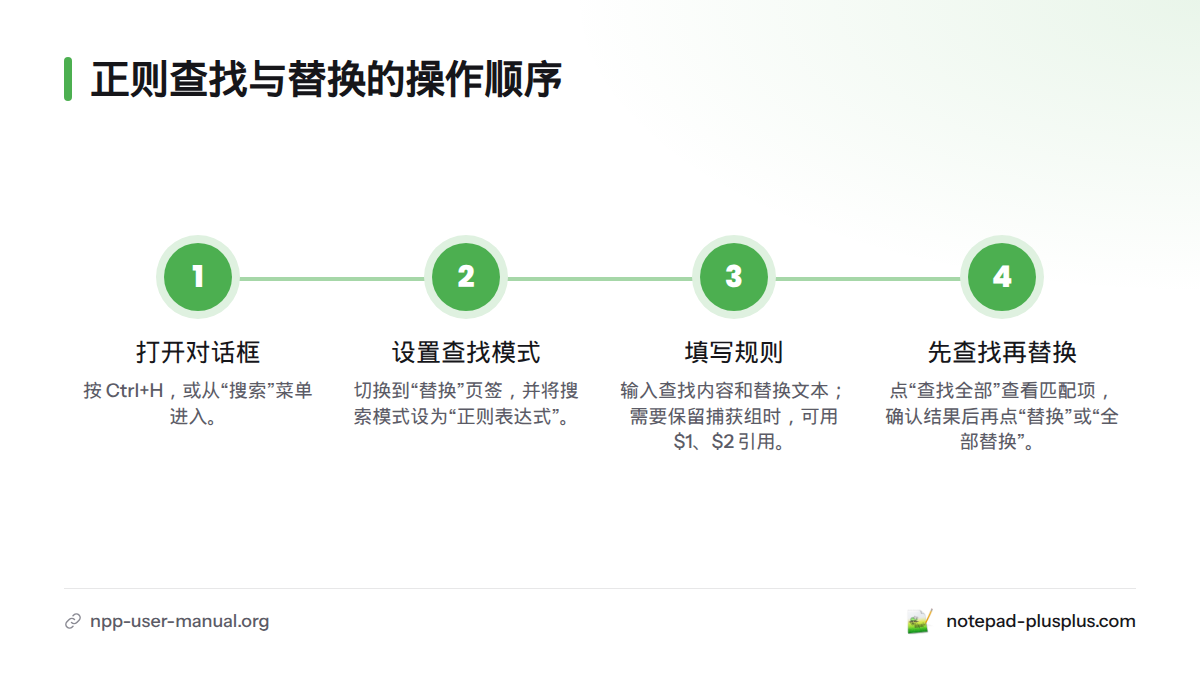This screenshot has width=1200, height=675.
Task: Click the step 2 circle
Action: pyautogui.click(x=466, y=277)
